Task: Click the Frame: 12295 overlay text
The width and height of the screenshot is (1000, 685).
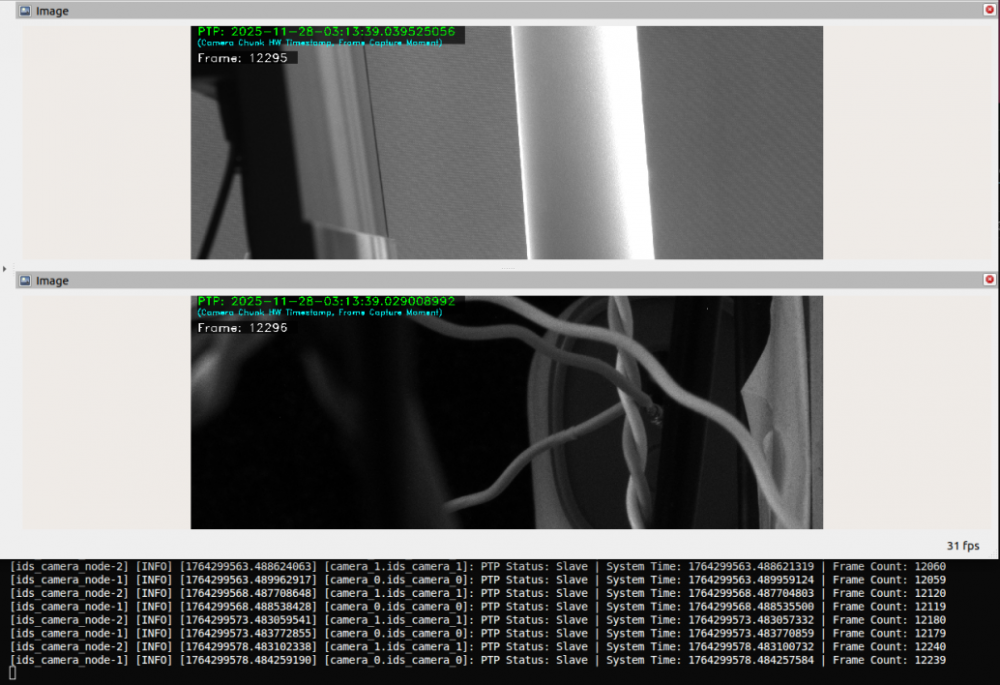Action: click(x=243, y=59)
